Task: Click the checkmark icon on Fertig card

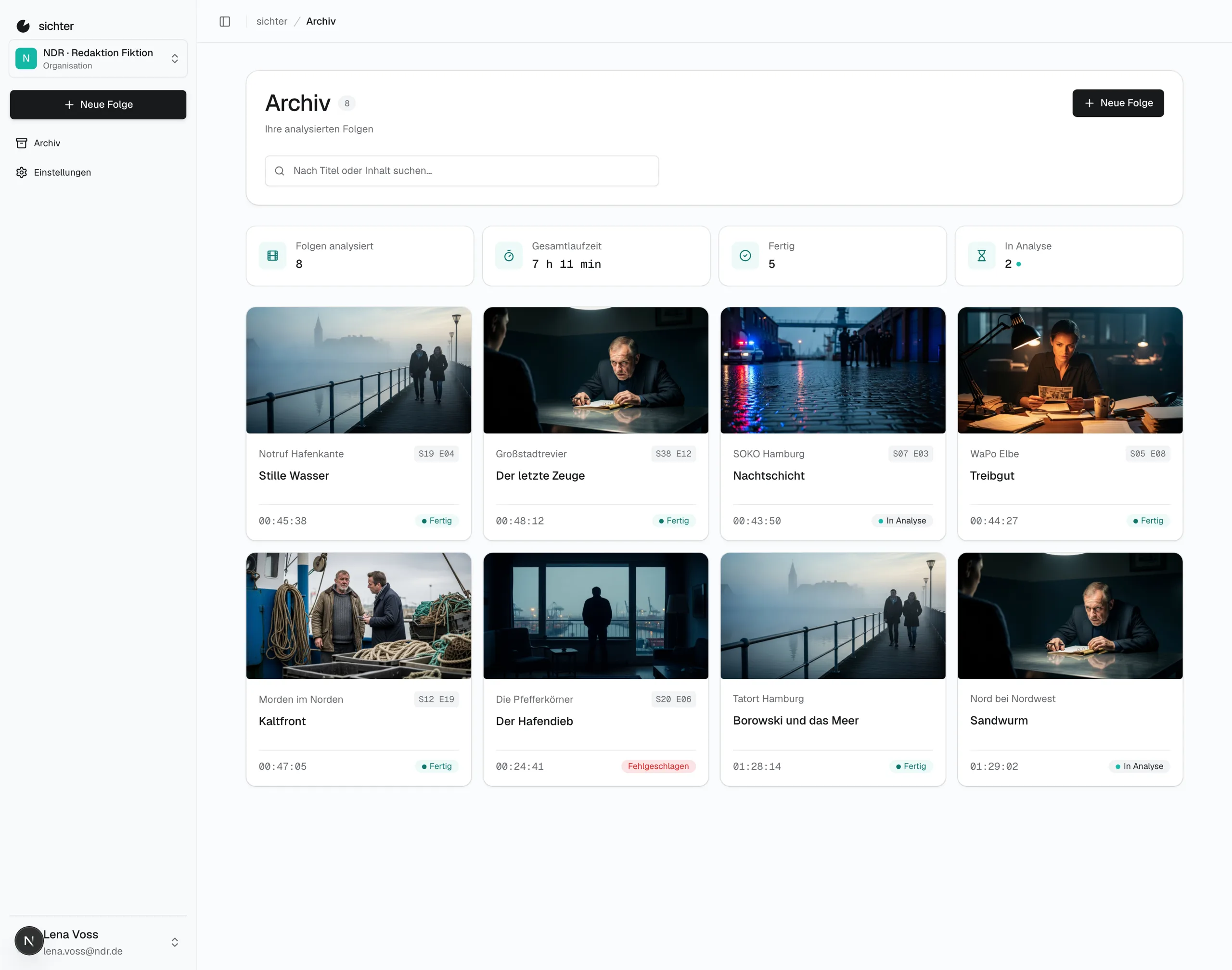Action: pos(745,255)
